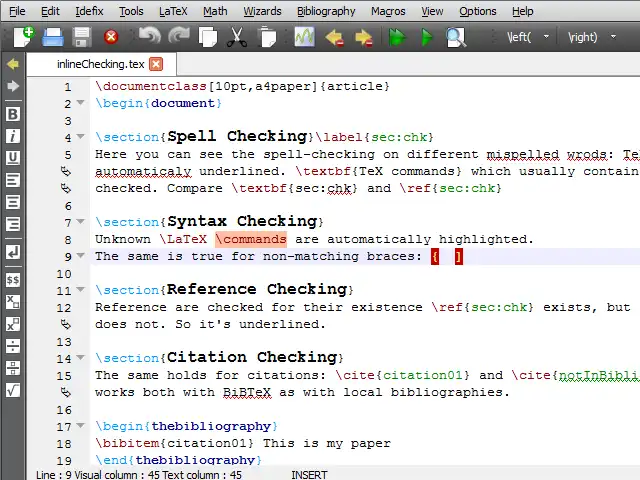The width and height of the screenshot is (640, 480).
Task: Click line number 12 in the gutter
Action: coord(64,308)
